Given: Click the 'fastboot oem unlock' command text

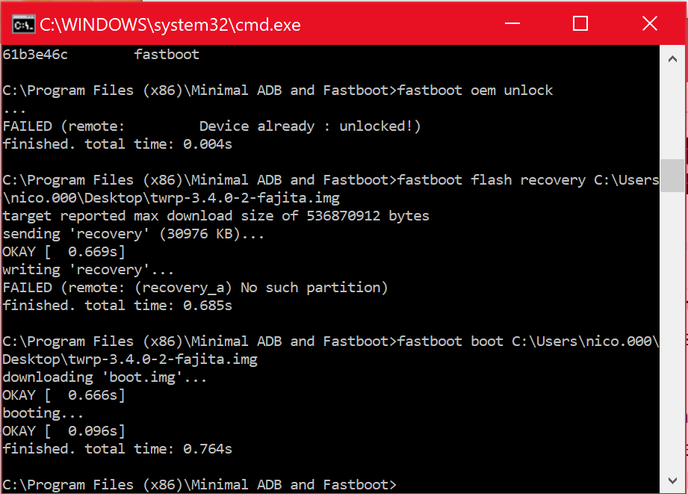Looking at the screenshot, I should pyautogui.click(x=475, y=90).
